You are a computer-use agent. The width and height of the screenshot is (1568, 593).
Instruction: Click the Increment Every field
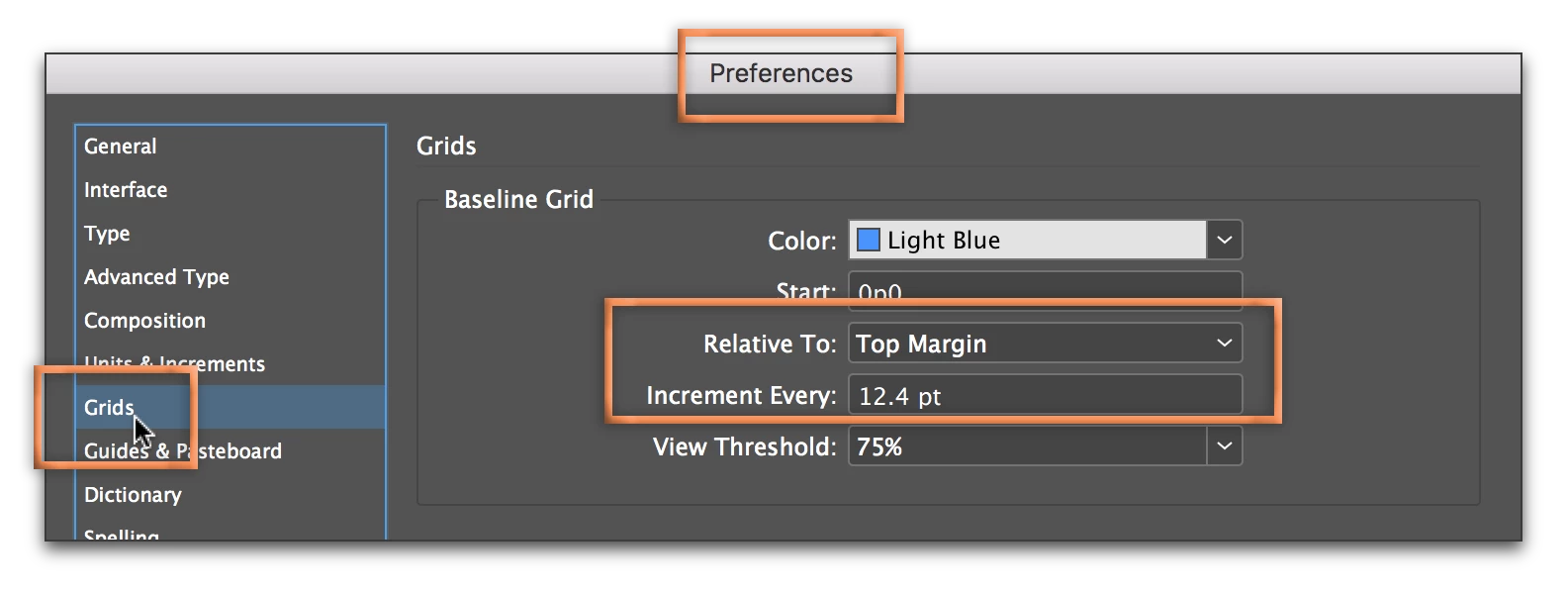click(x=1045, y=396)
